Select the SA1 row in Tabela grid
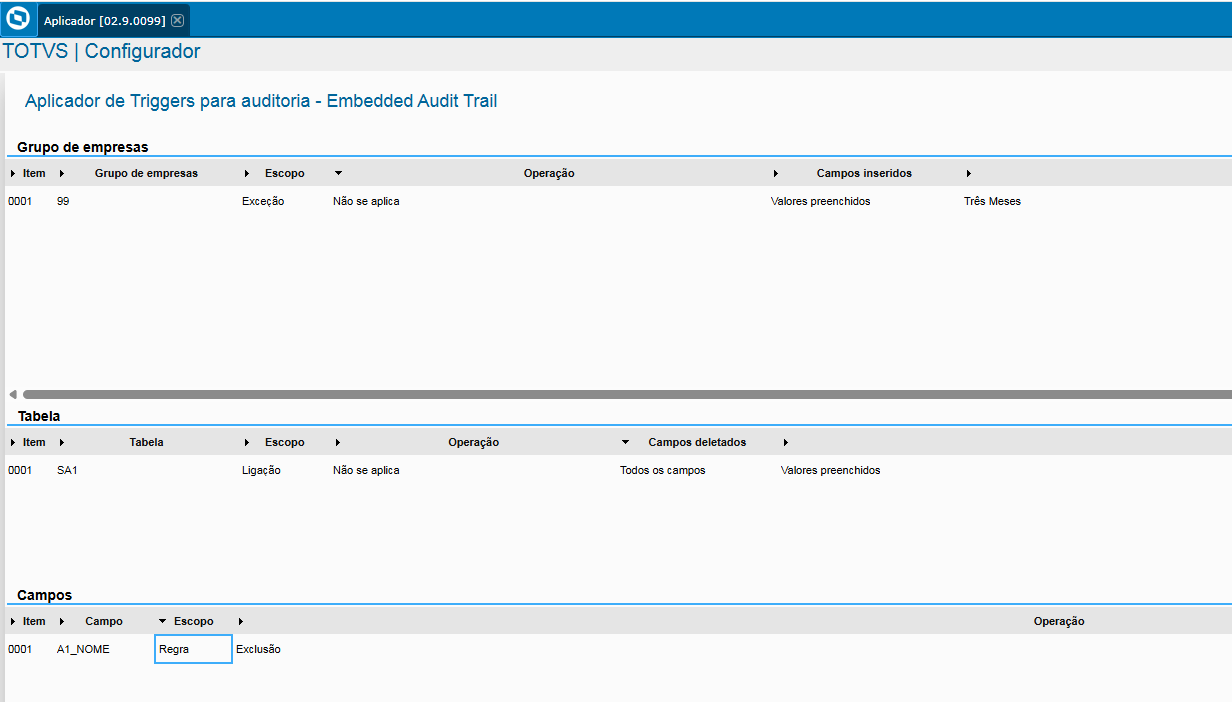This screenshot has height=702, width=1232. point(69,469)
